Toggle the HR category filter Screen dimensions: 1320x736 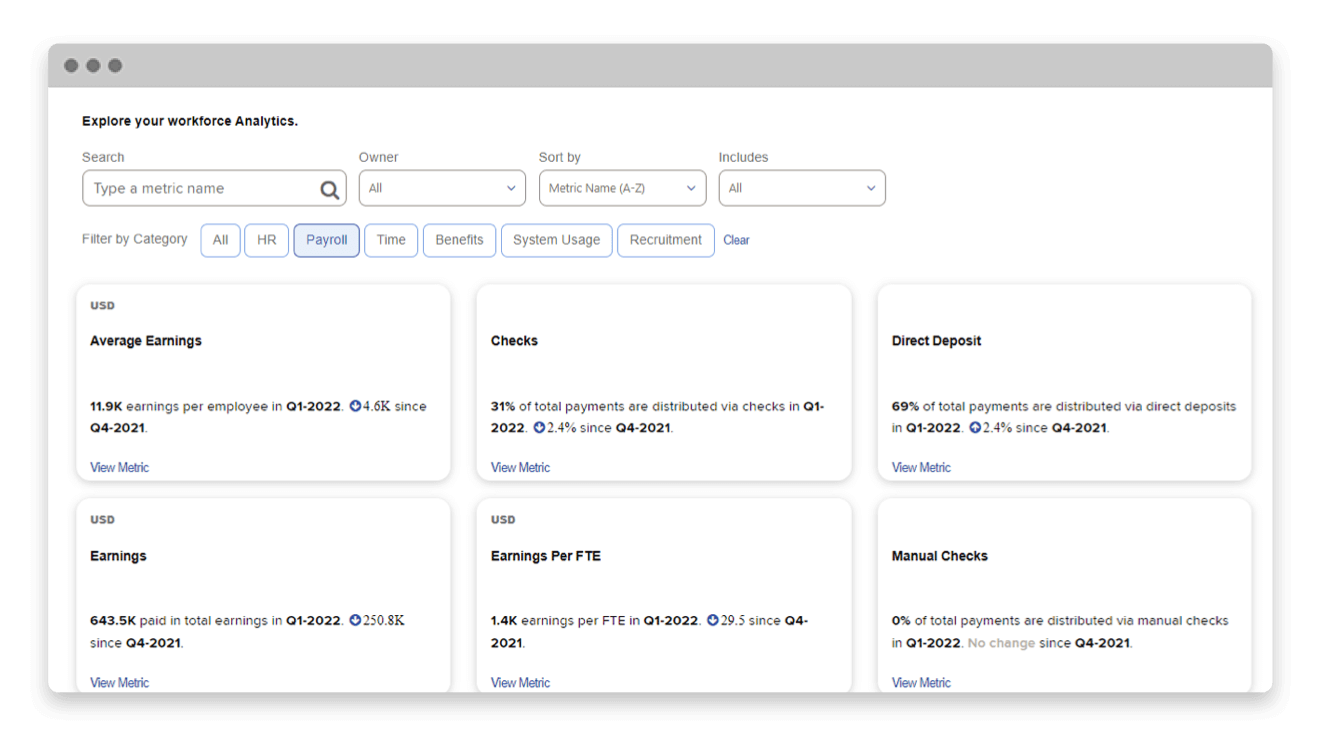tap(266, 240)
